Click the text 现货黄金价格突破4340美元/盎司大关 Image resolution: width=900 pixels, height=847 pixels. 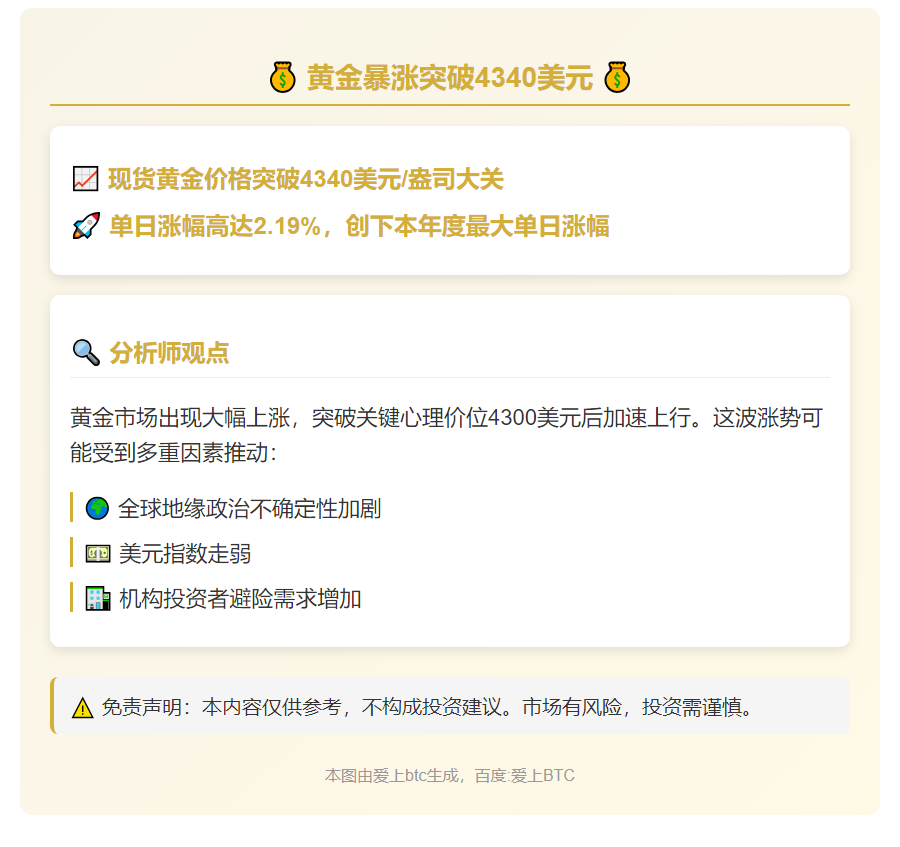tap(306, 180)
